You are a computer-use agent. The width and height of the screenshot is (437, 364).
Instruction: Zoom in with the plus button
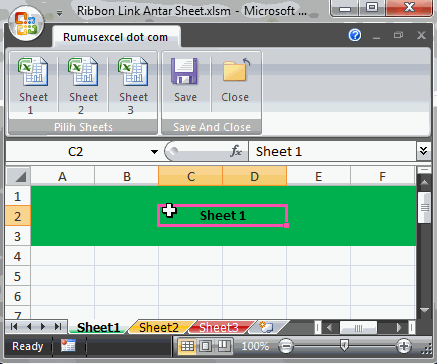[x=404, y=346]
